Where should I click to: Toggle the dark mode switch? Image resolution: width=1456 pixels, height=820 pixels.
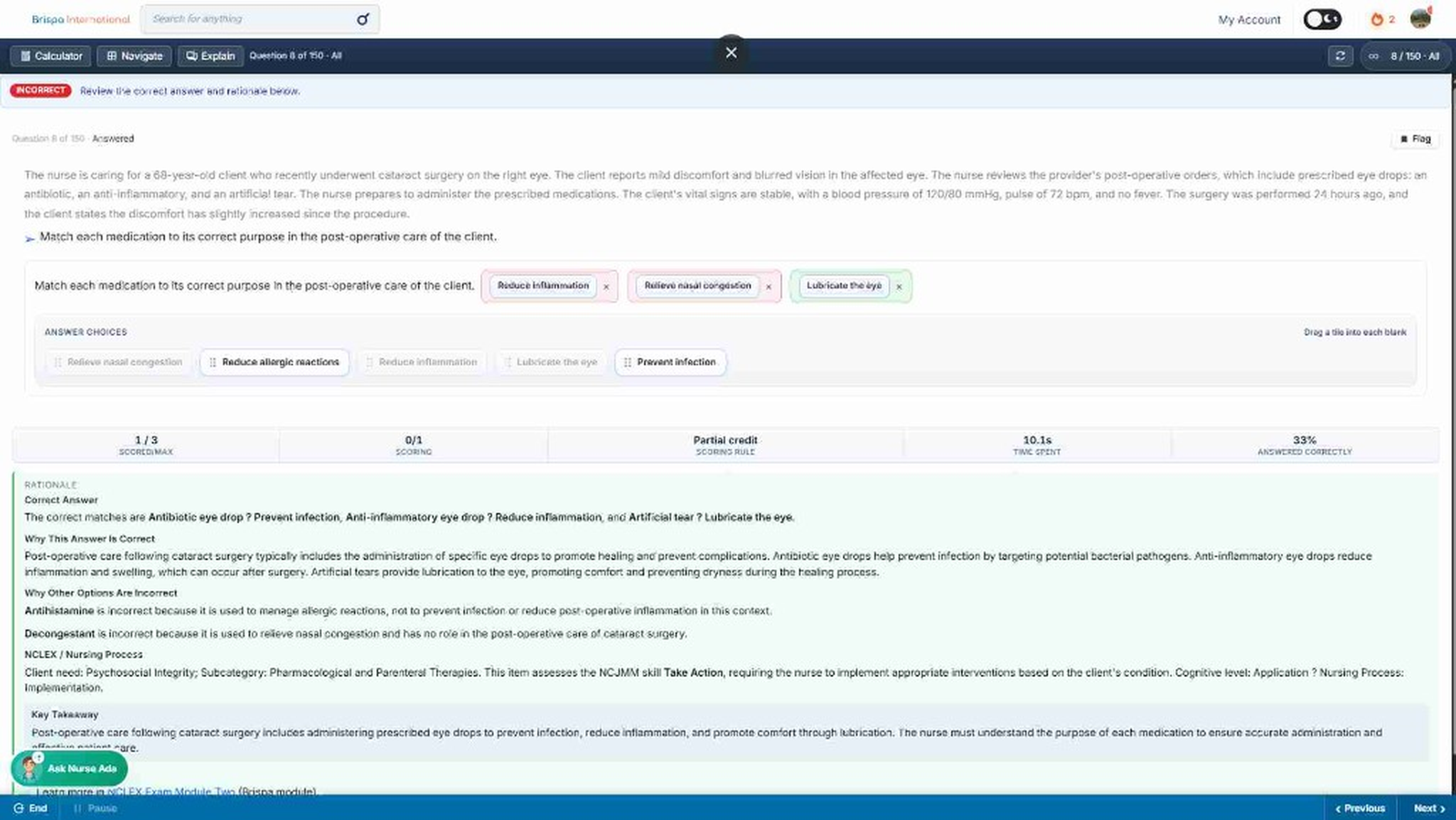point(1322,19)
